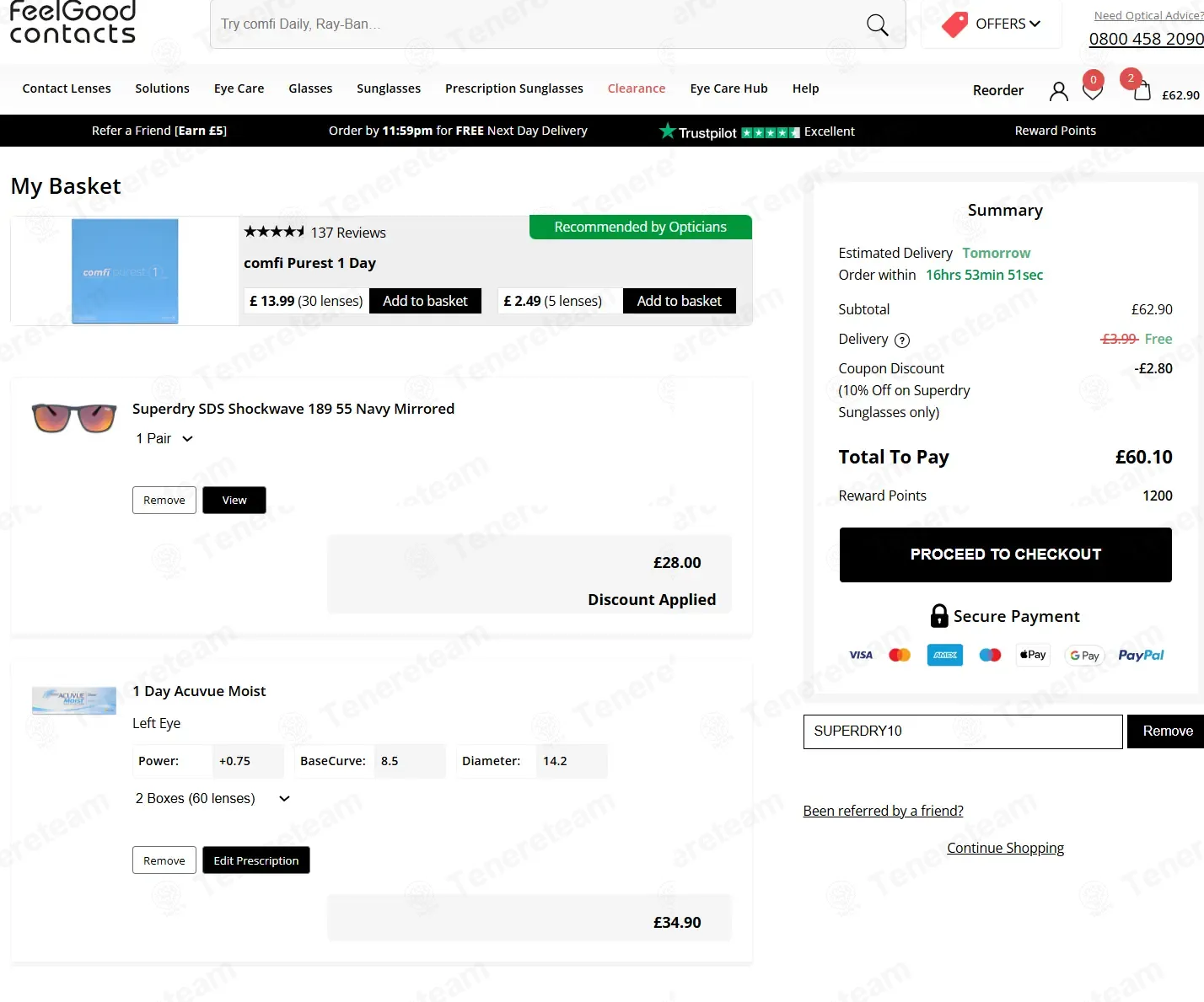This screenshot has width=1204, height=1002.
Task: Open the Eye Care menu
Action: 239,88
